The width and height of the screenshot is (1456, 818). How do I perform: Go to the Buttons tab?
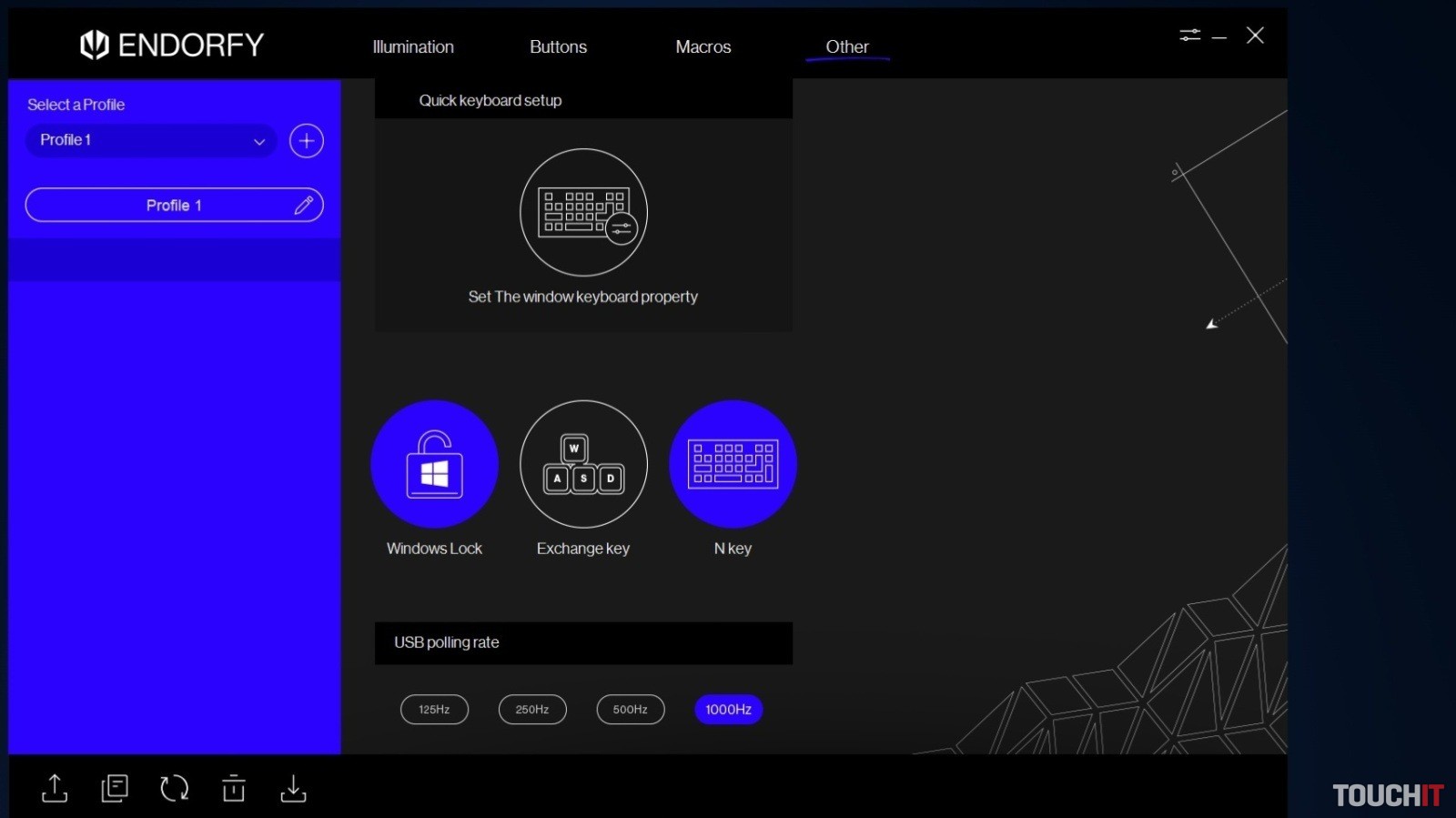tap(558, 47)
